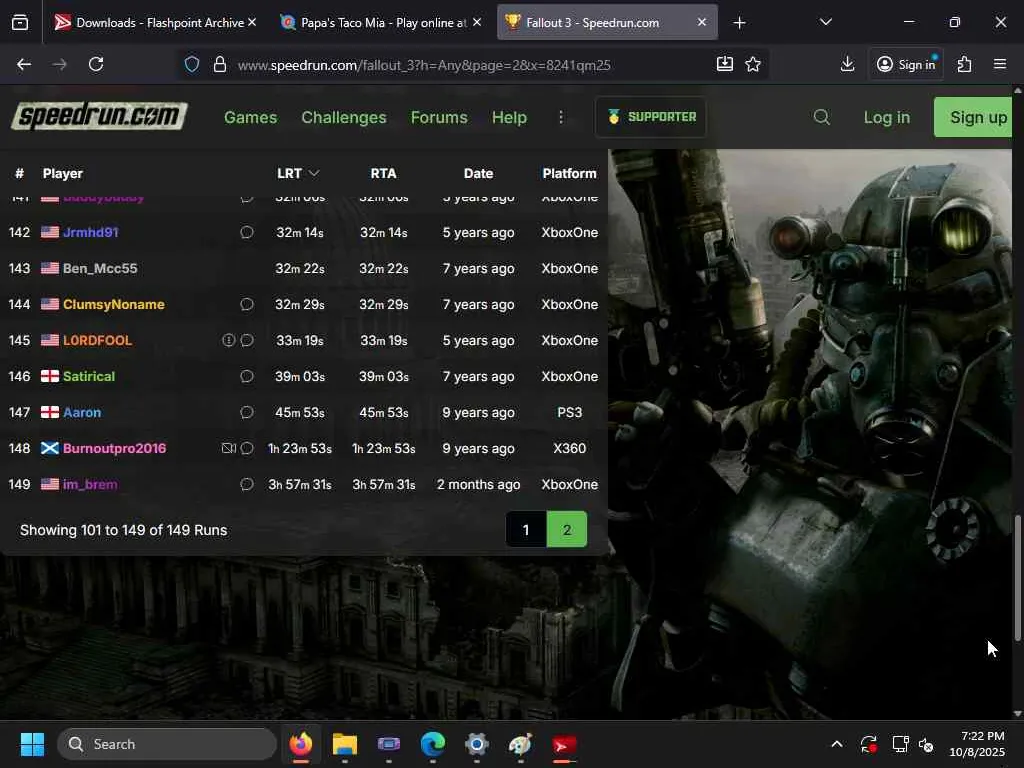Close the Flashpoint Archive Downloads tab
Image resolution: width=1024 pixels, height=768 pixels.
tap(252, 22)
